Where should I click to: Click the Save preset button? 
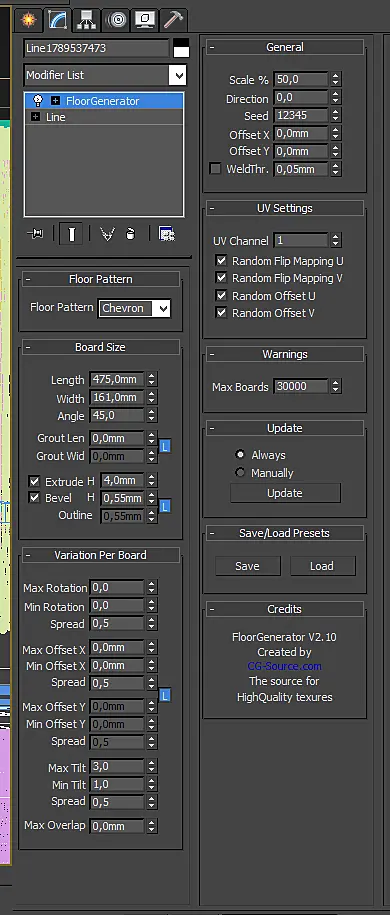point(248,566)
